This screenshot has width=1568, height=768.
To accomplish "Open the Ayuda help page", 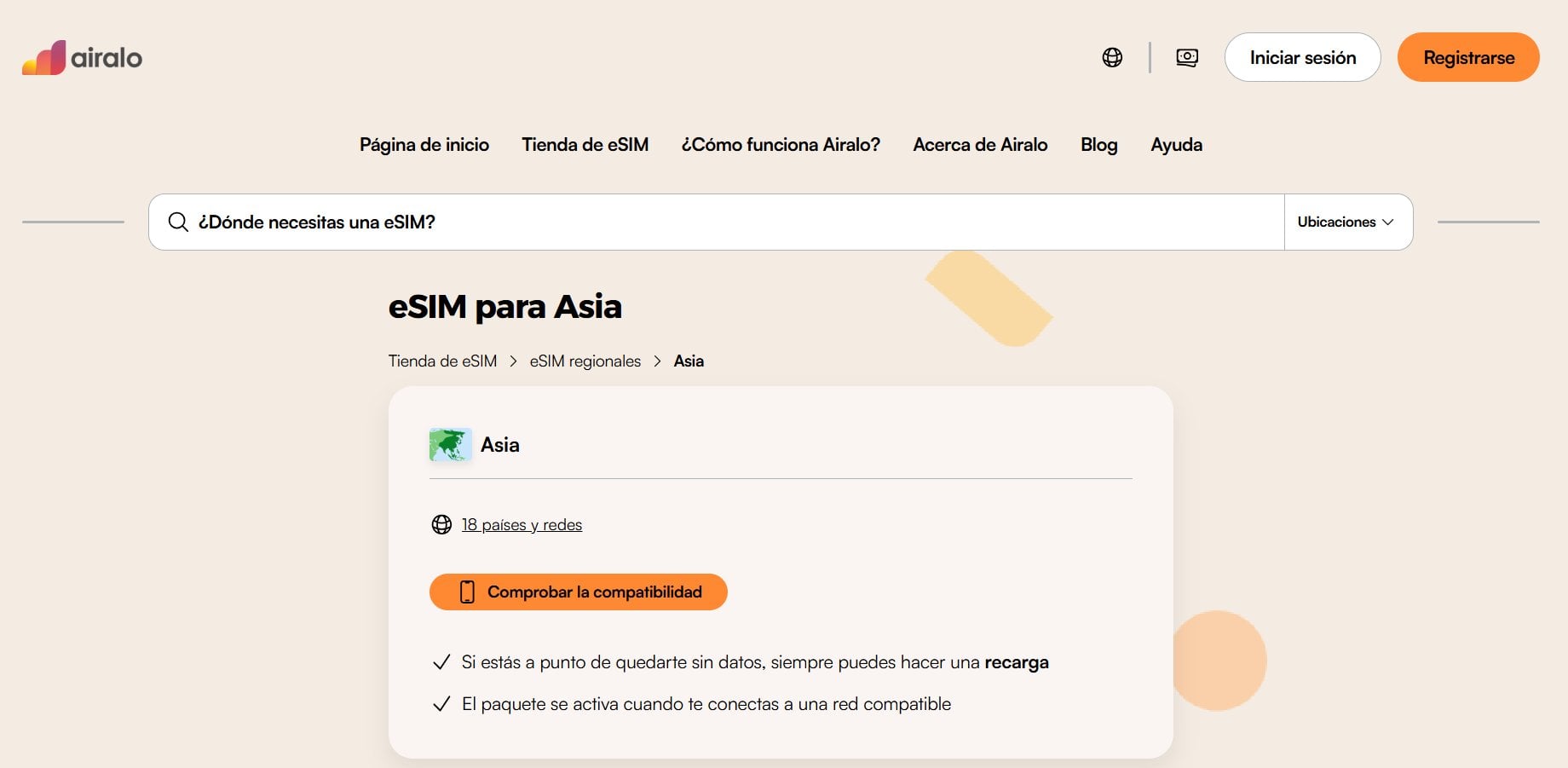I will click(x=1176, y=145).
